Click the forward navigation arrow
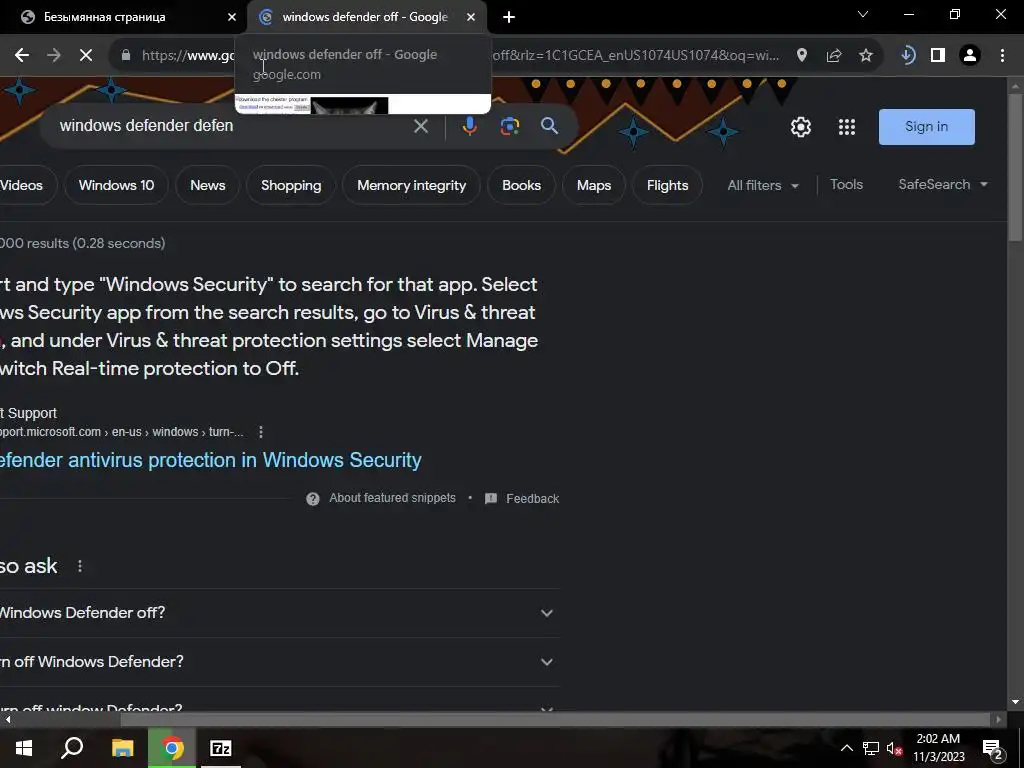This screenshot has width=1024, height=768. pos(54,56)
